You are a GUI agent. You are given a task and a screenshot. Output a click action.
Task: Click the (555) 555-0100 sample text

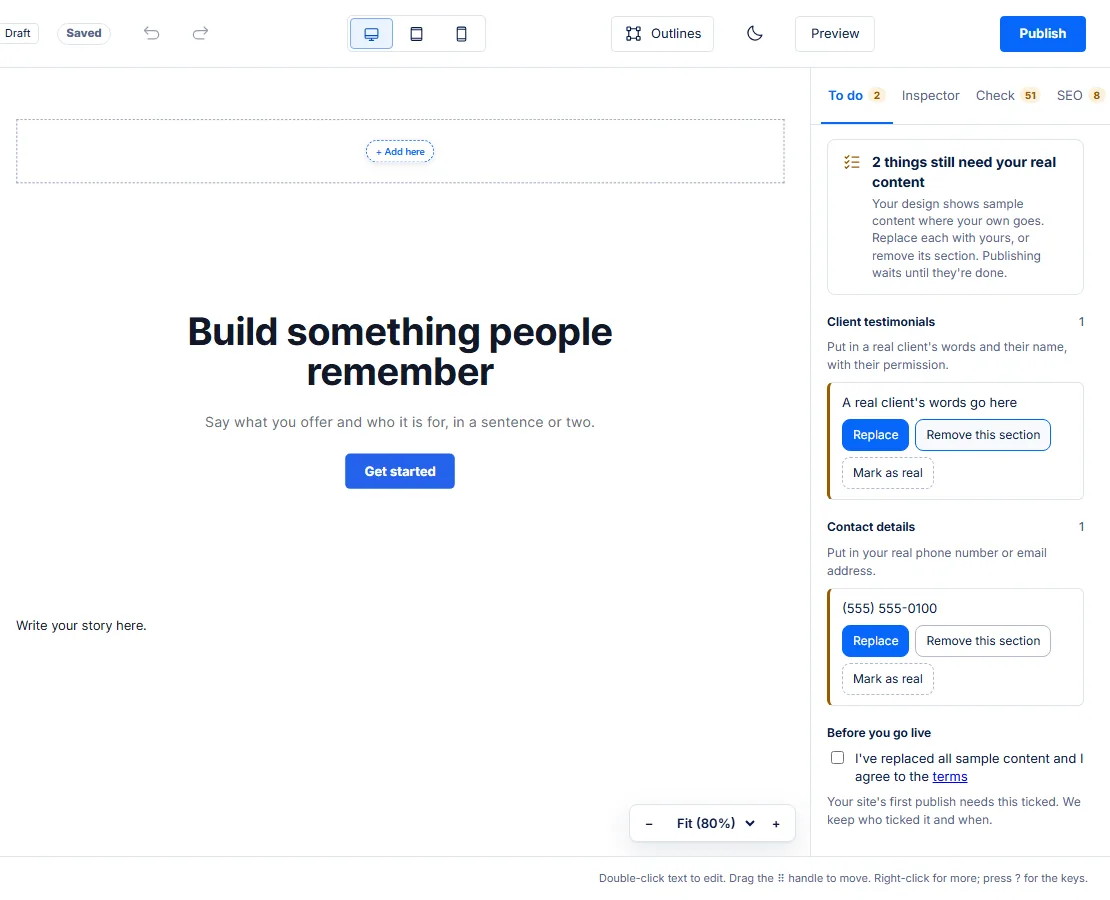click(x=889, y=608)
